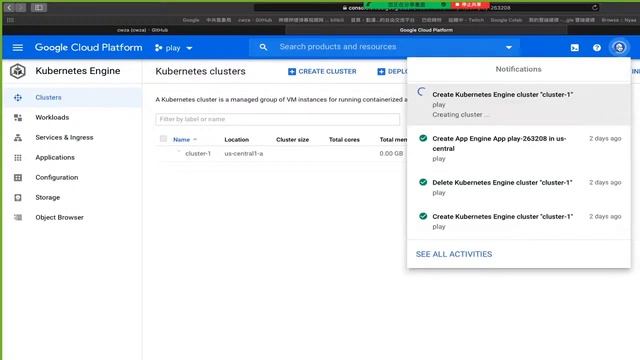
Task: Check the select-all clusters checkbox
Action: point(163,139)
